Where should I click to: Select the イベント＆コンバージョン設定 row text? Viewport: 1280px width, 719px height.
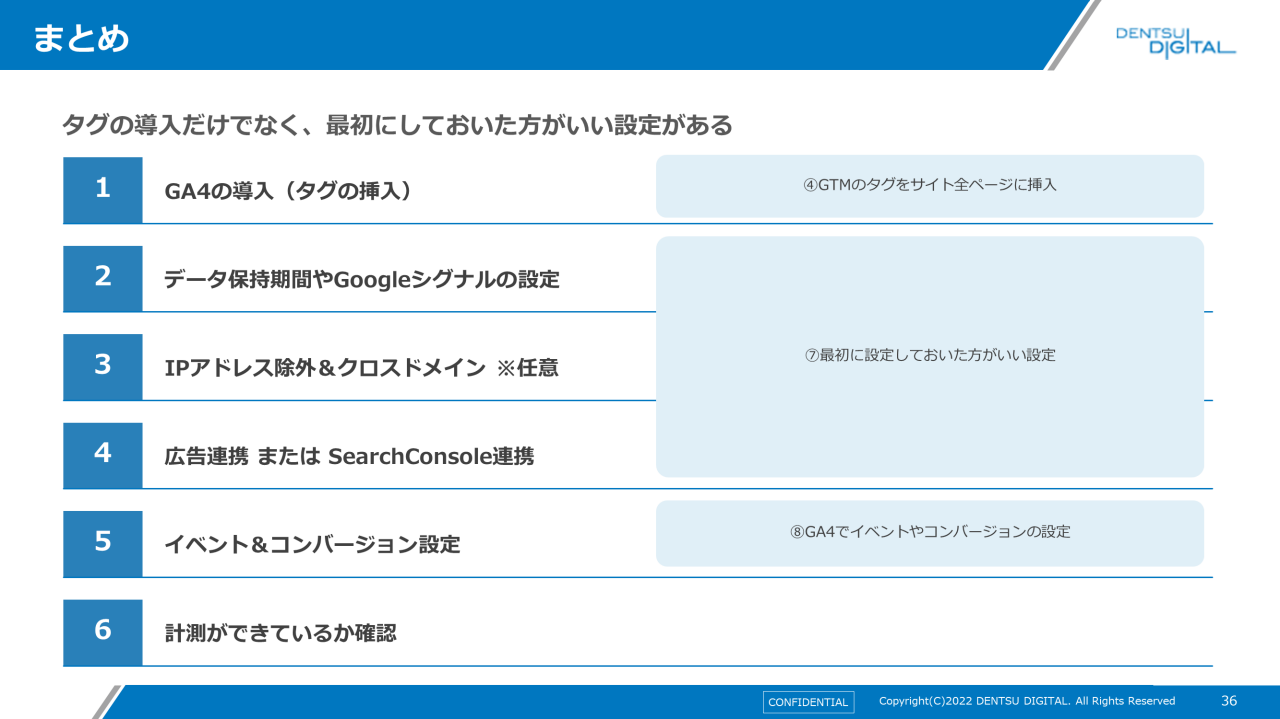(x=312, y=545)
